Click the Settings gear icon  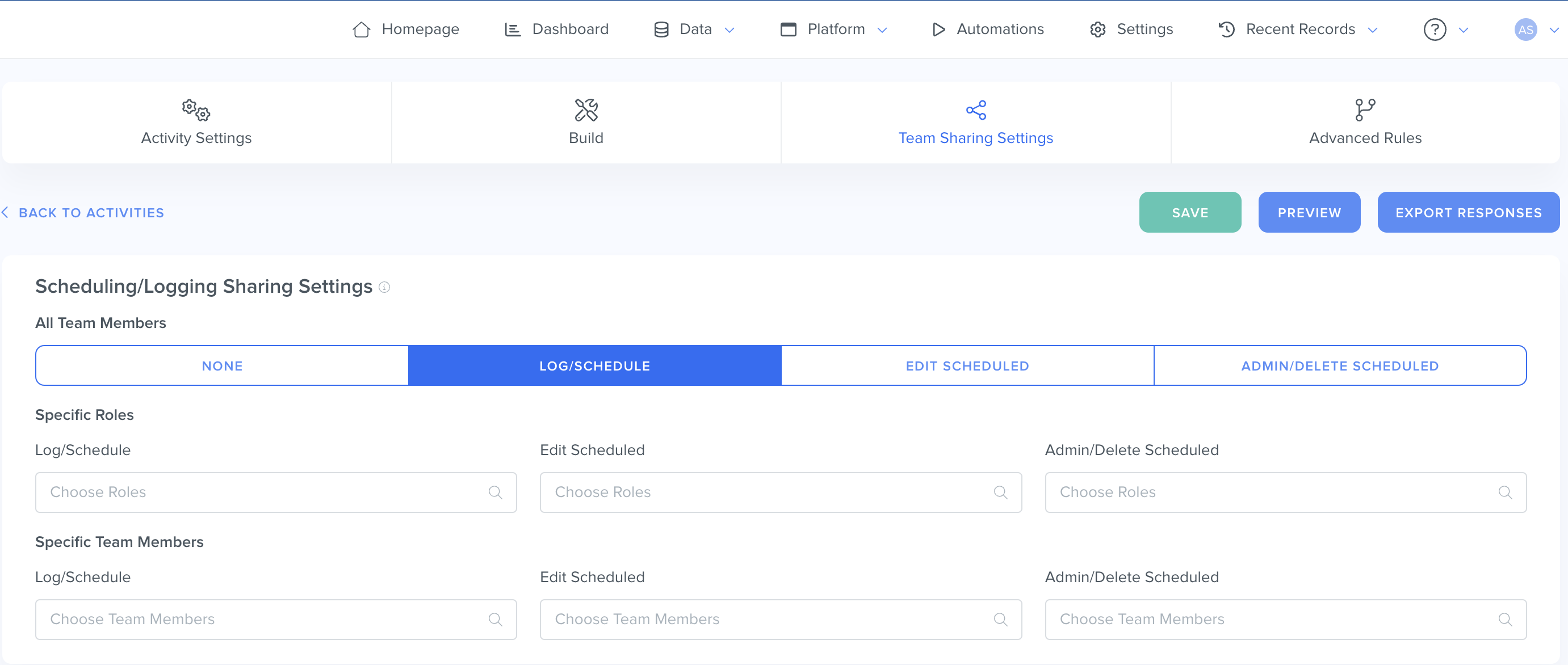[1097, 29]
